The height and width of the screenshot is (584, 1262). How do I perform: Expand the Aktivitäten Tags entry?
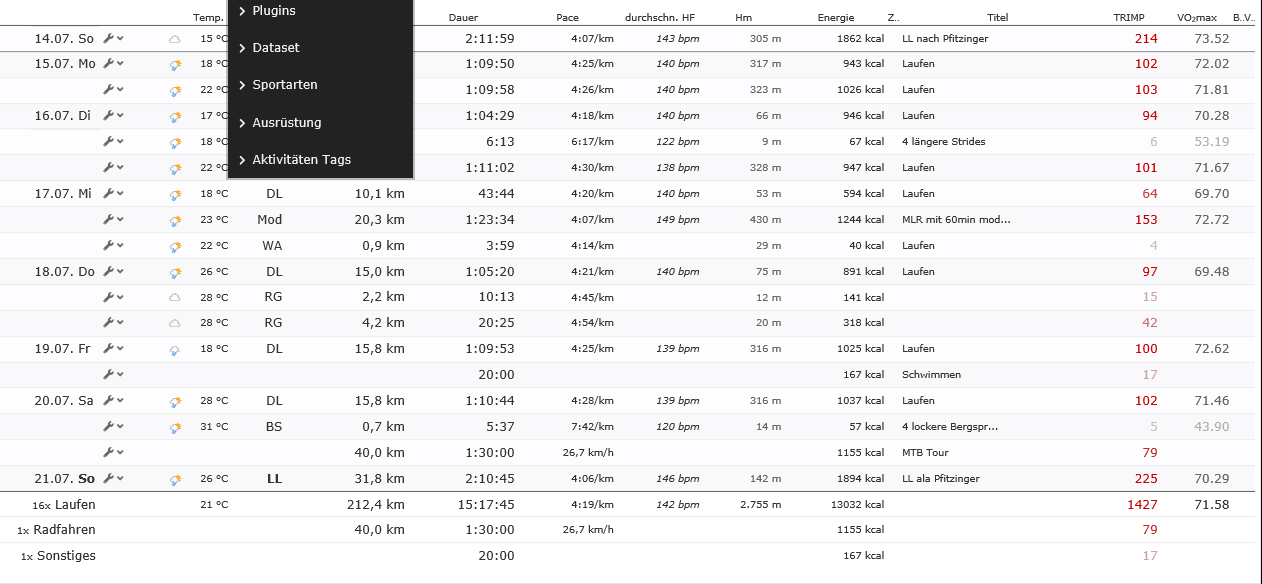coord(301,160)
